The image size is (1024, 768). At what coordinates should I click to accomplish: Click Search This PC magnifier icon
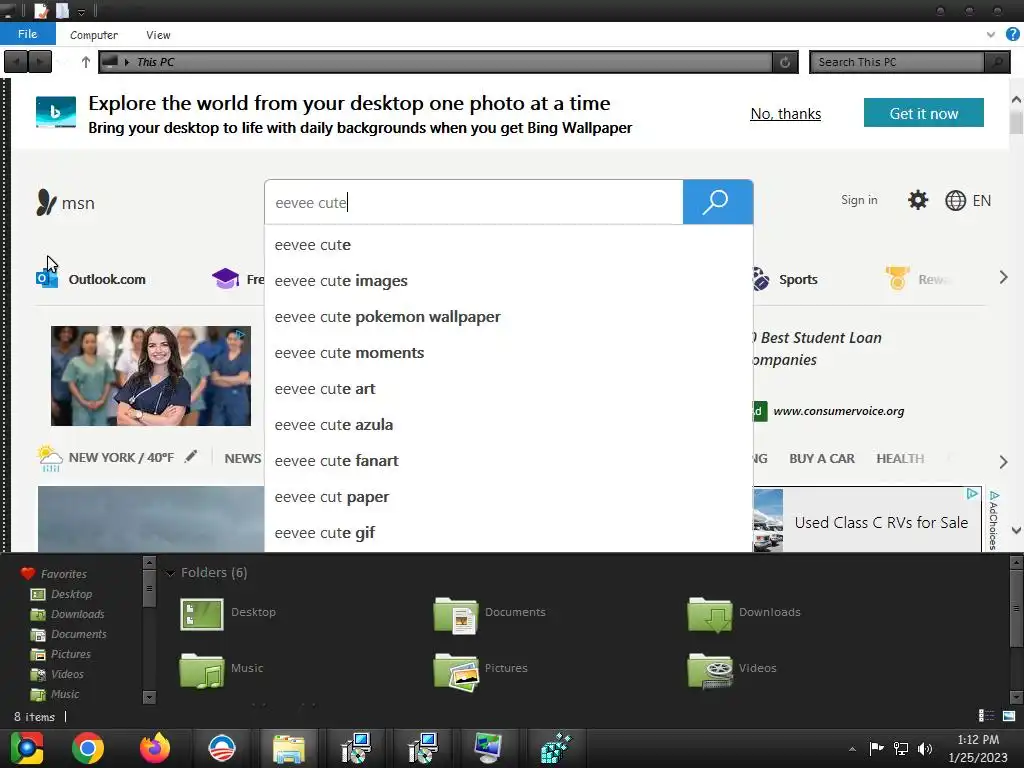click(997, 62)
